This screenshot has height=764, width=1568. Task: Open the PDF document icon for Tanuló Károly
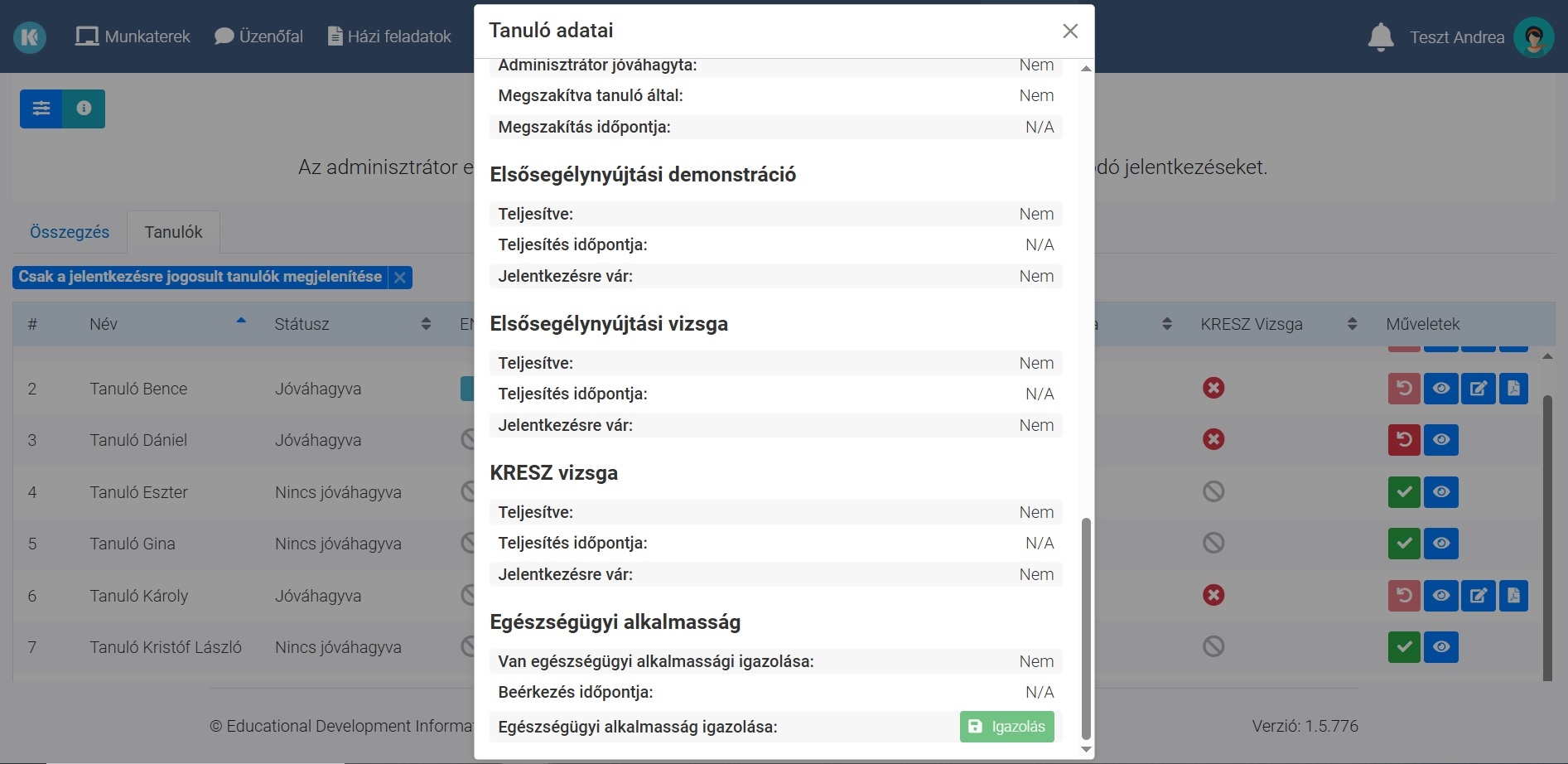(x=1513, y=595)
